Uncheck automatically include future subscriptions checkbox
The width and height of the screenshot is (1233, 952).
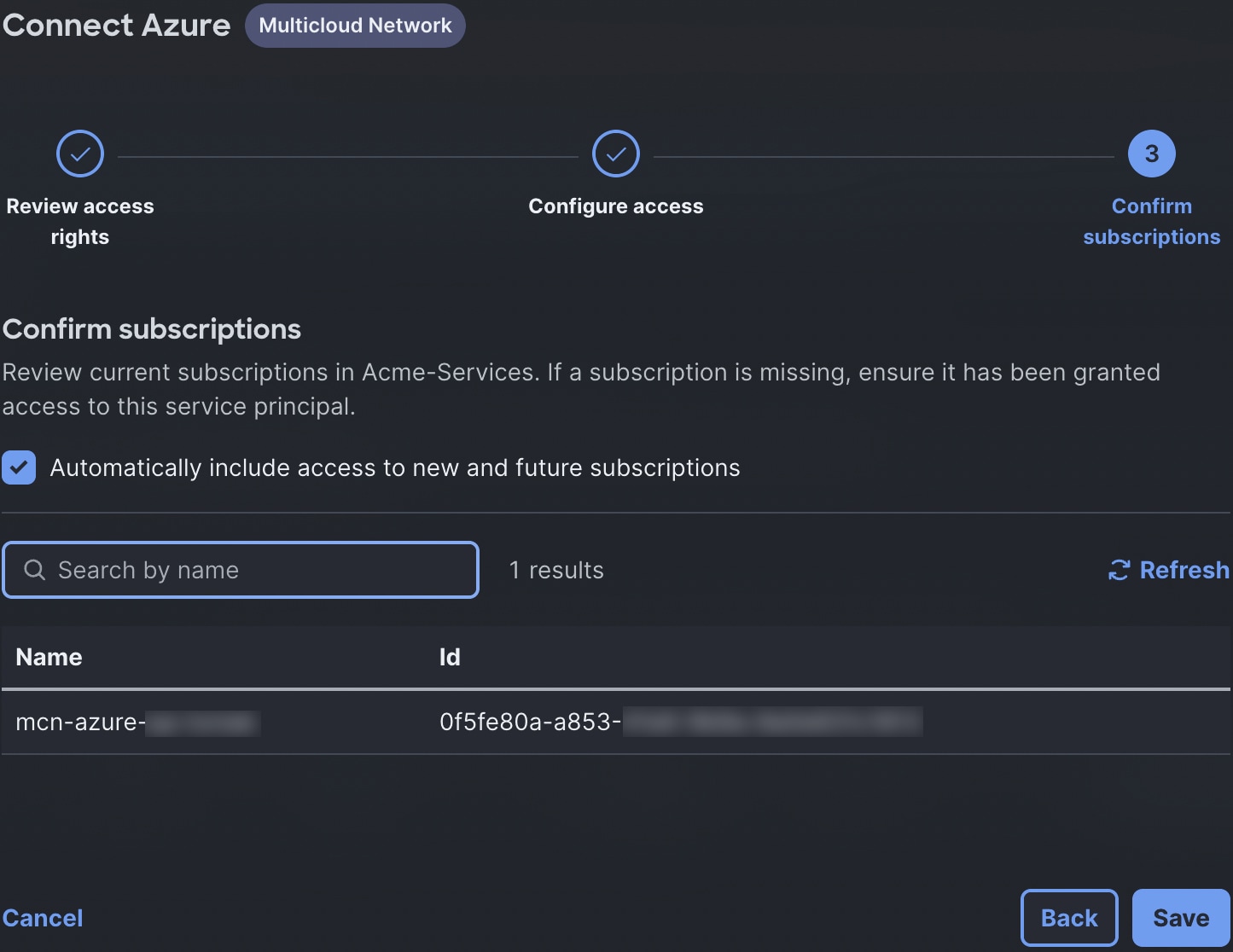click(x=19, y=467)
